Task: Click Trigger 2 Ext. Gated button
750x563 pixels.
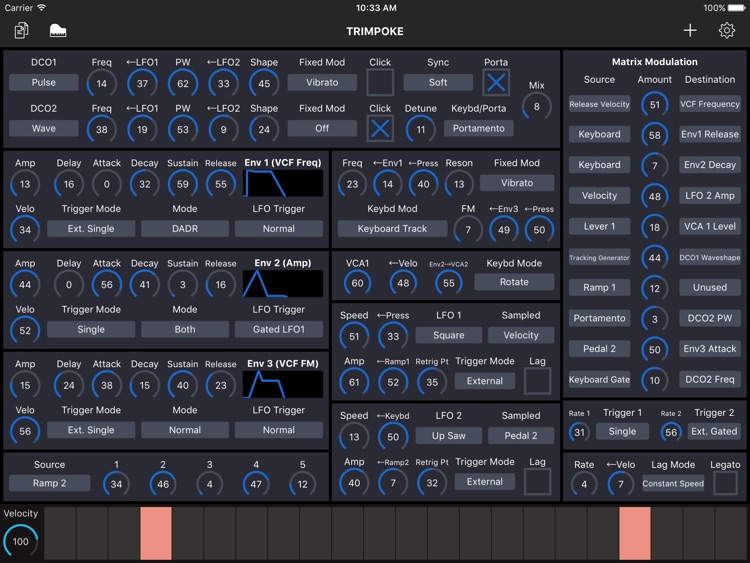Action: pos(714,431)
